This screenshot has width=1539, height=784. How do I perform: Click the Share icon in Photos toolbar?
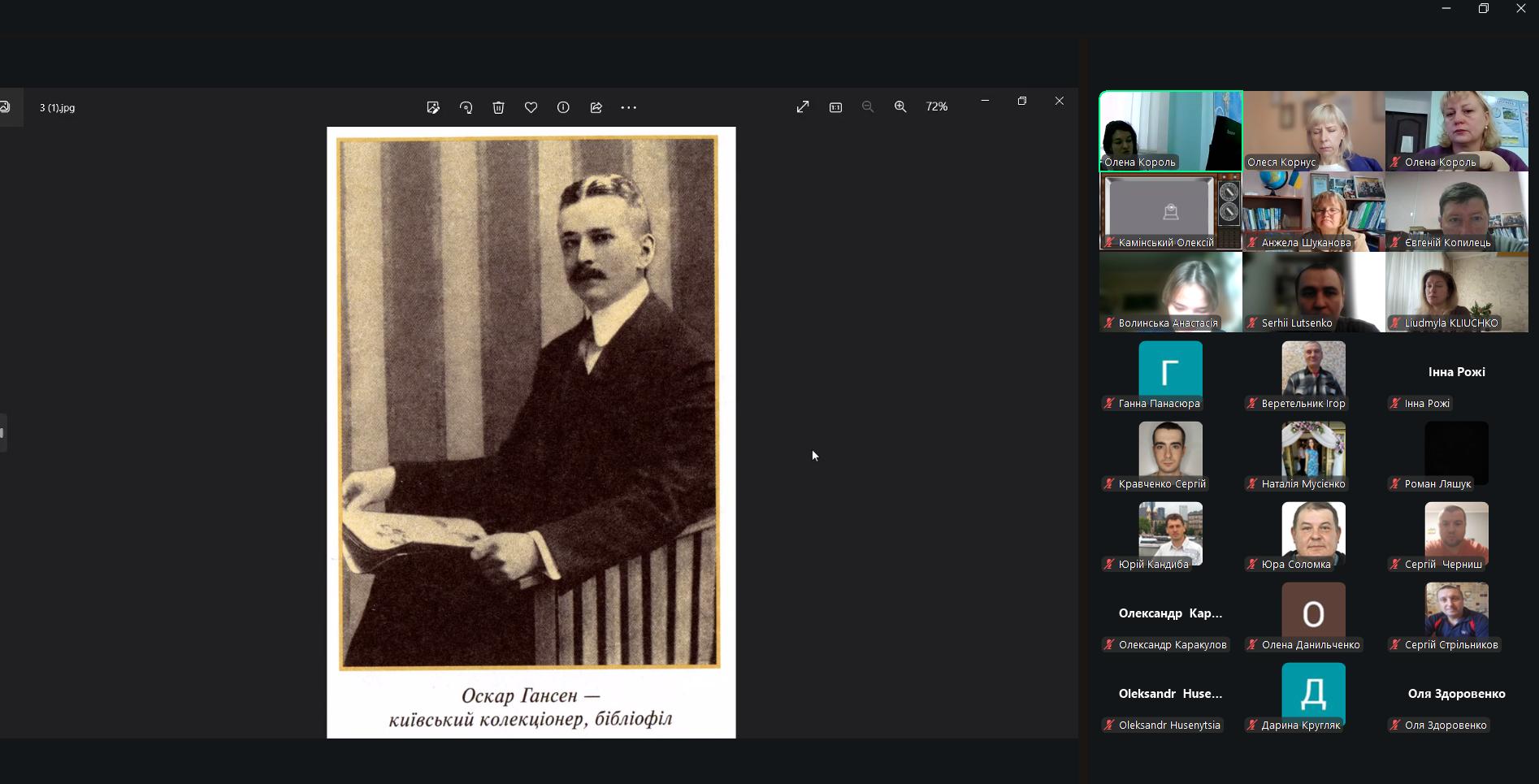click(596, 107)
